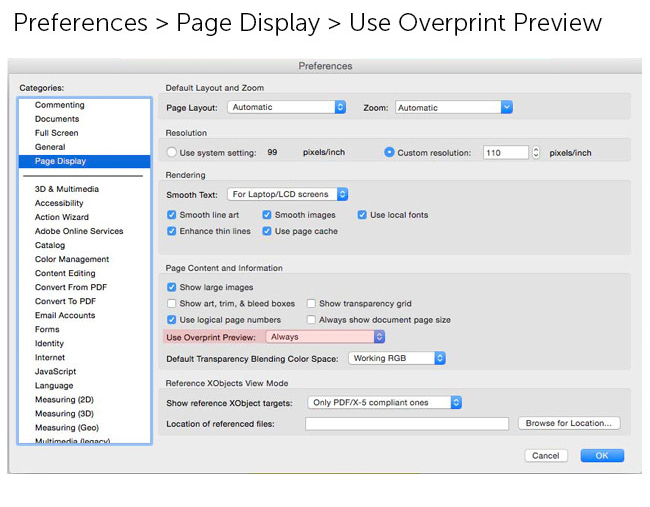The width and height of the screenshot is (650, 507).
Task: Click Browse for Location button
Action: pyautogui.click(x=569, y=423)
